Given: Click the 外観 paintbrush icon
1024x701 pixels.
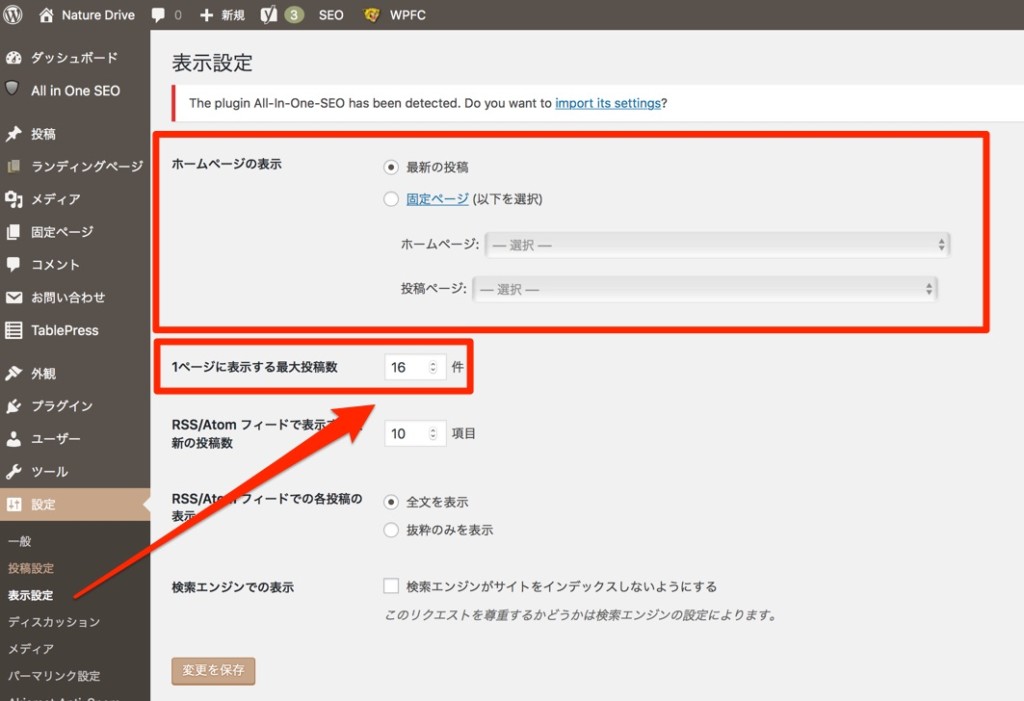Looking at the screenshot, I should click(14, 373).
